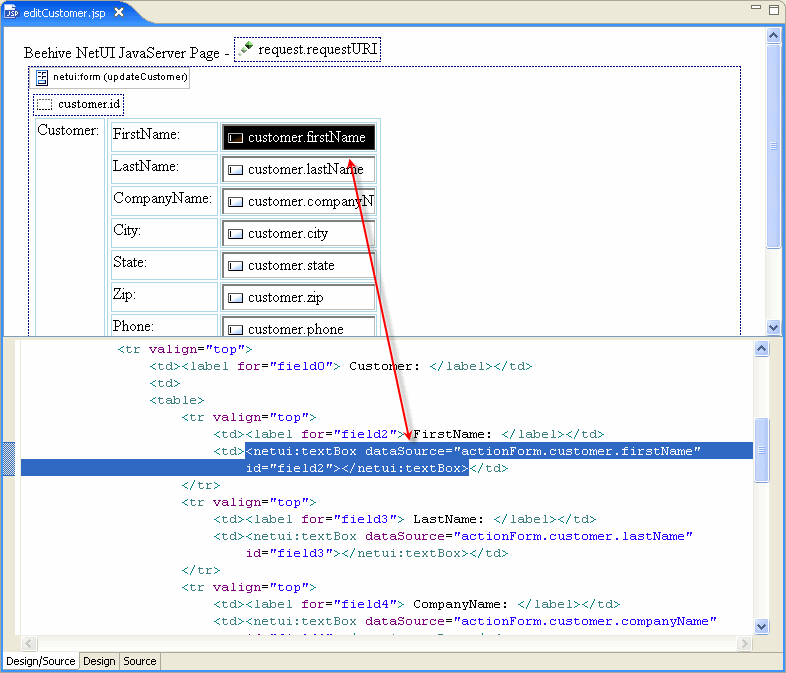The height and width of the screenshot is (673, 786).
Task: Click the request.requestURI pencil icon
Action: tap(246, 49)
